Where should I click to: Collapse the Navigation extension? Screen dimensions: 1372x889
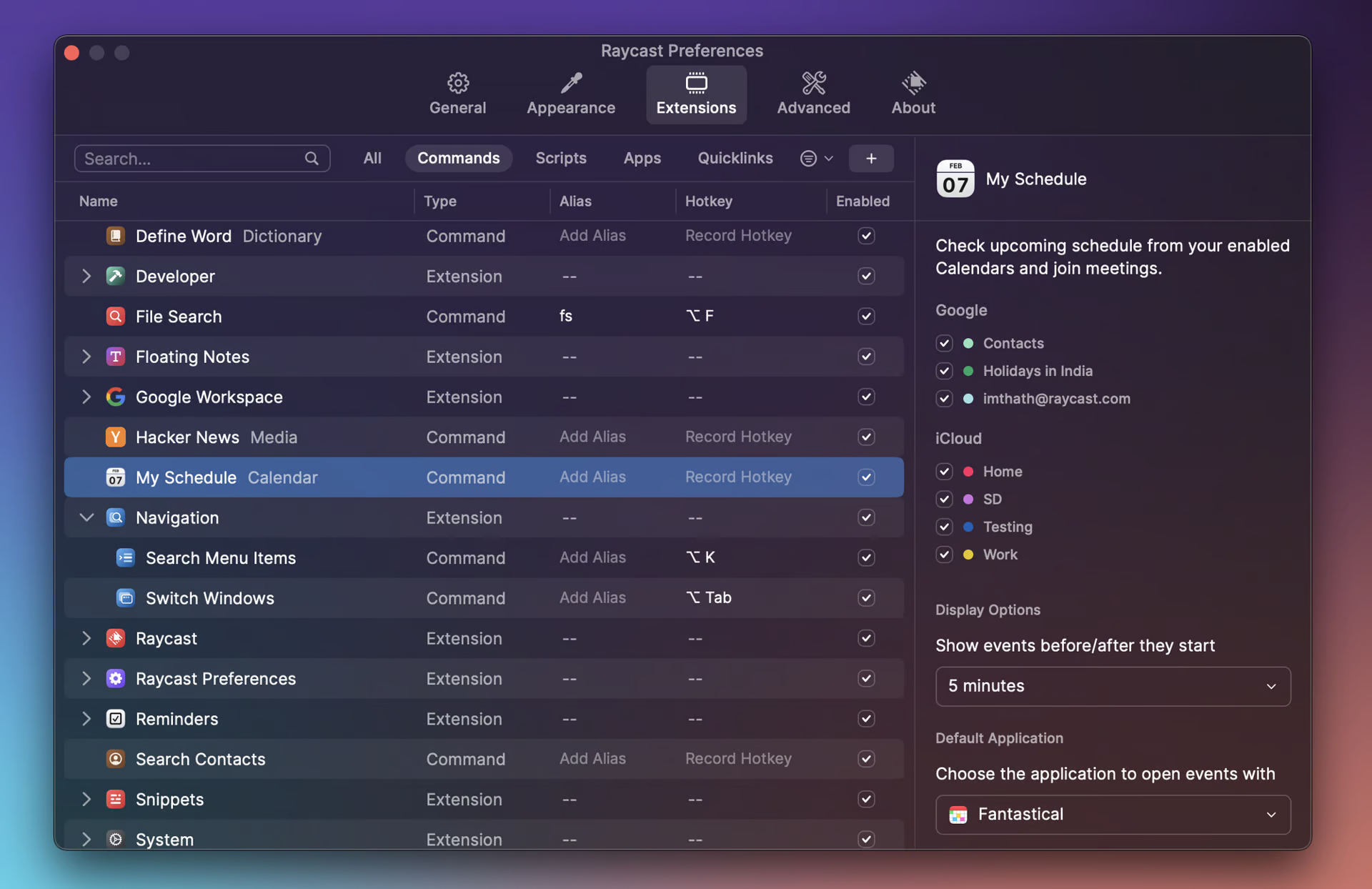[86, 517]
